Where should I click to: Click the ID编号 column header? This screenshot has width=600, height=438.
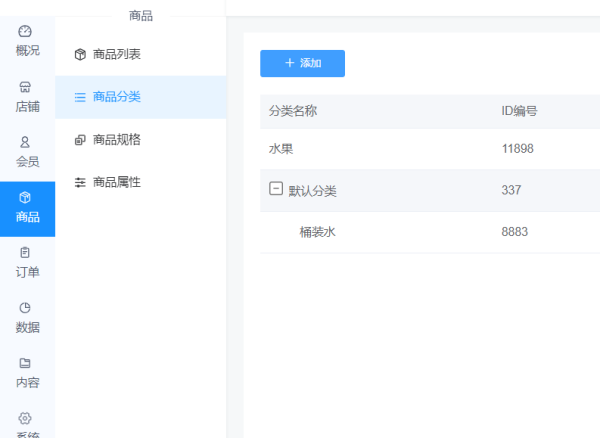tap(519, 111)
